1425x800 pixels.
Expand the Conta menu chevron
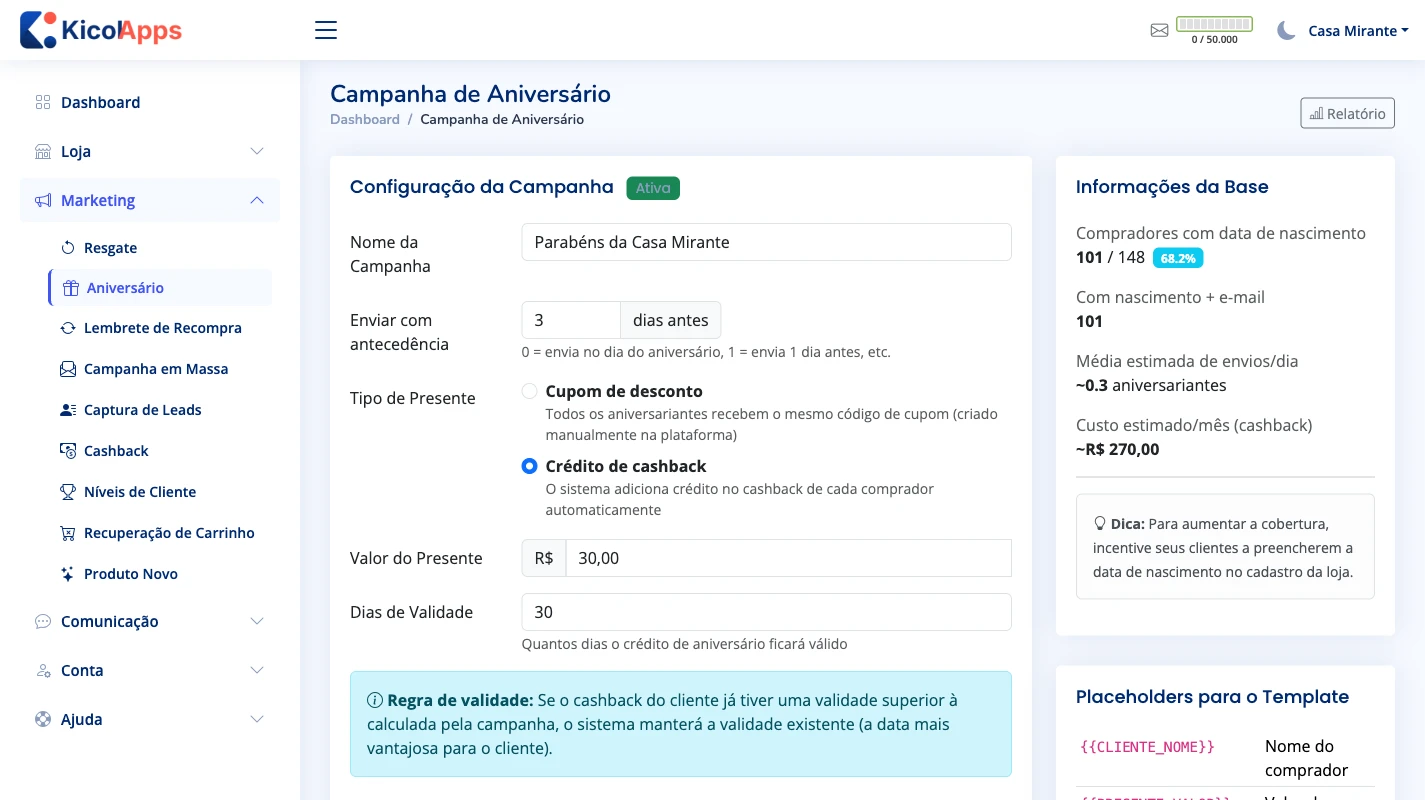pos(257,670)
